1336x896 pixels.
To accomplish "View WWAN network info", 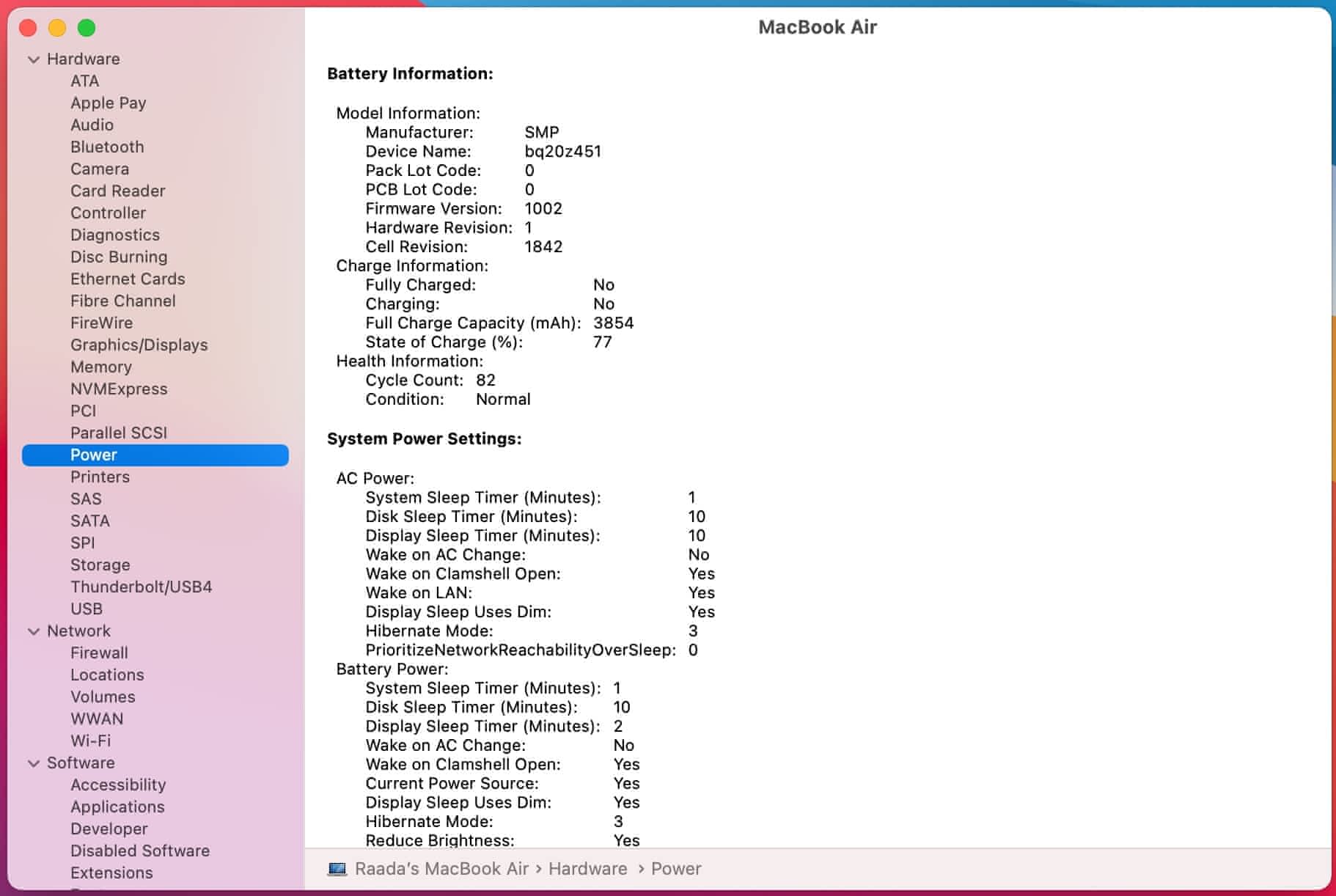I will (x=97, y=719).
